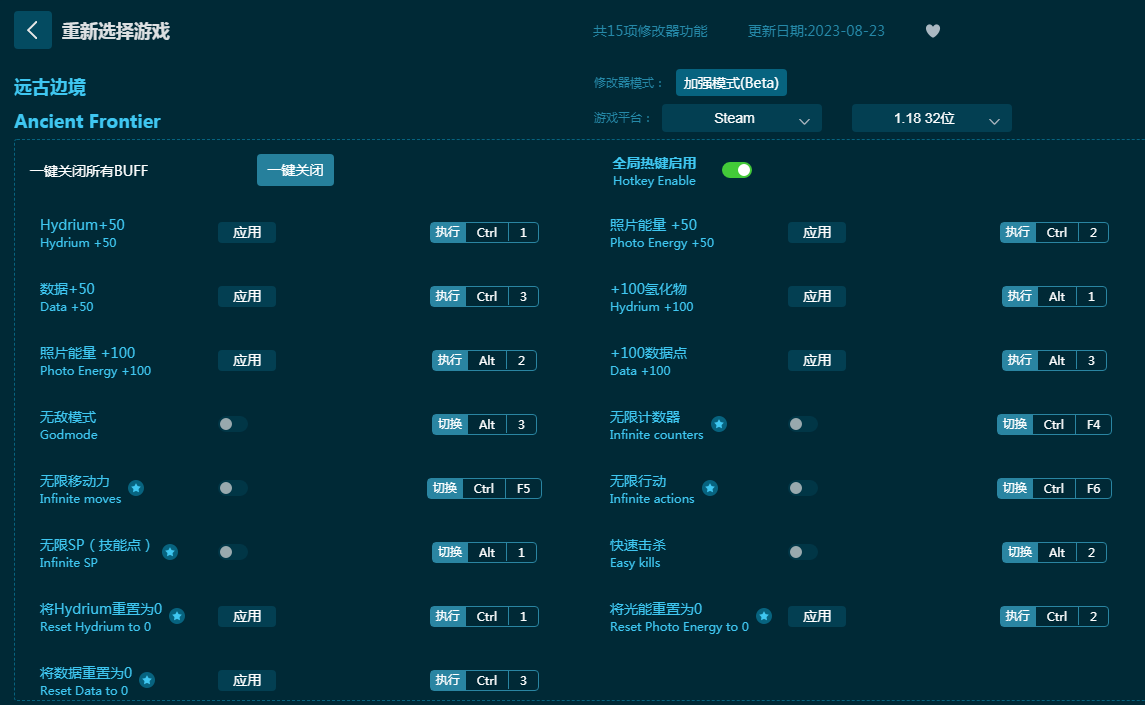
Task: Click 执行 hotkey for Photo Energy +50
Action: tap(1018, 232)
